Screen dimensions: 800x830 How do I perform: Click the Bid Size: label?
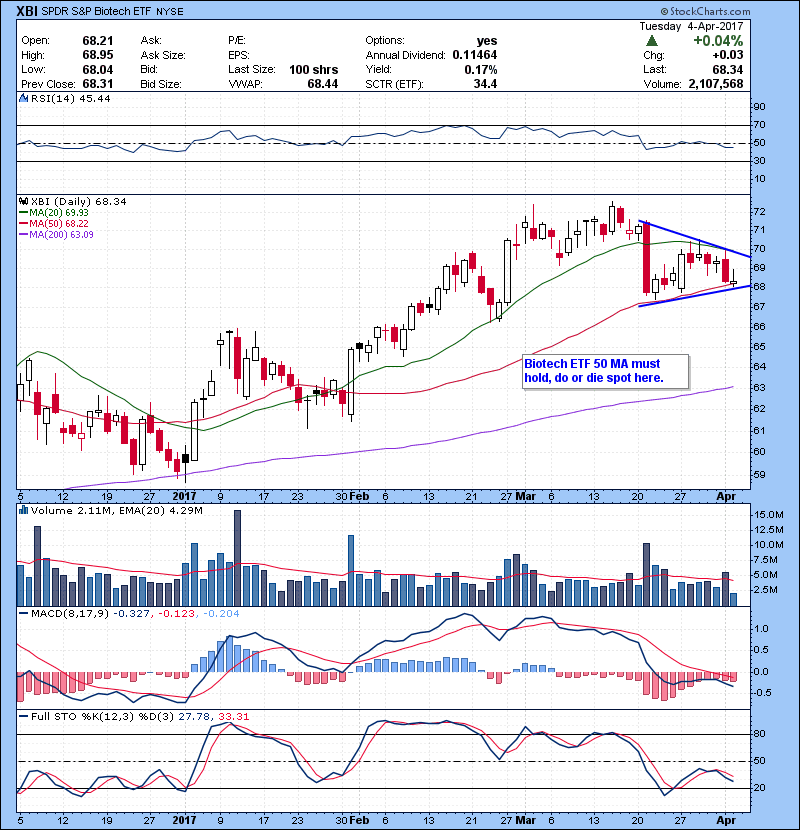point(161,84)
